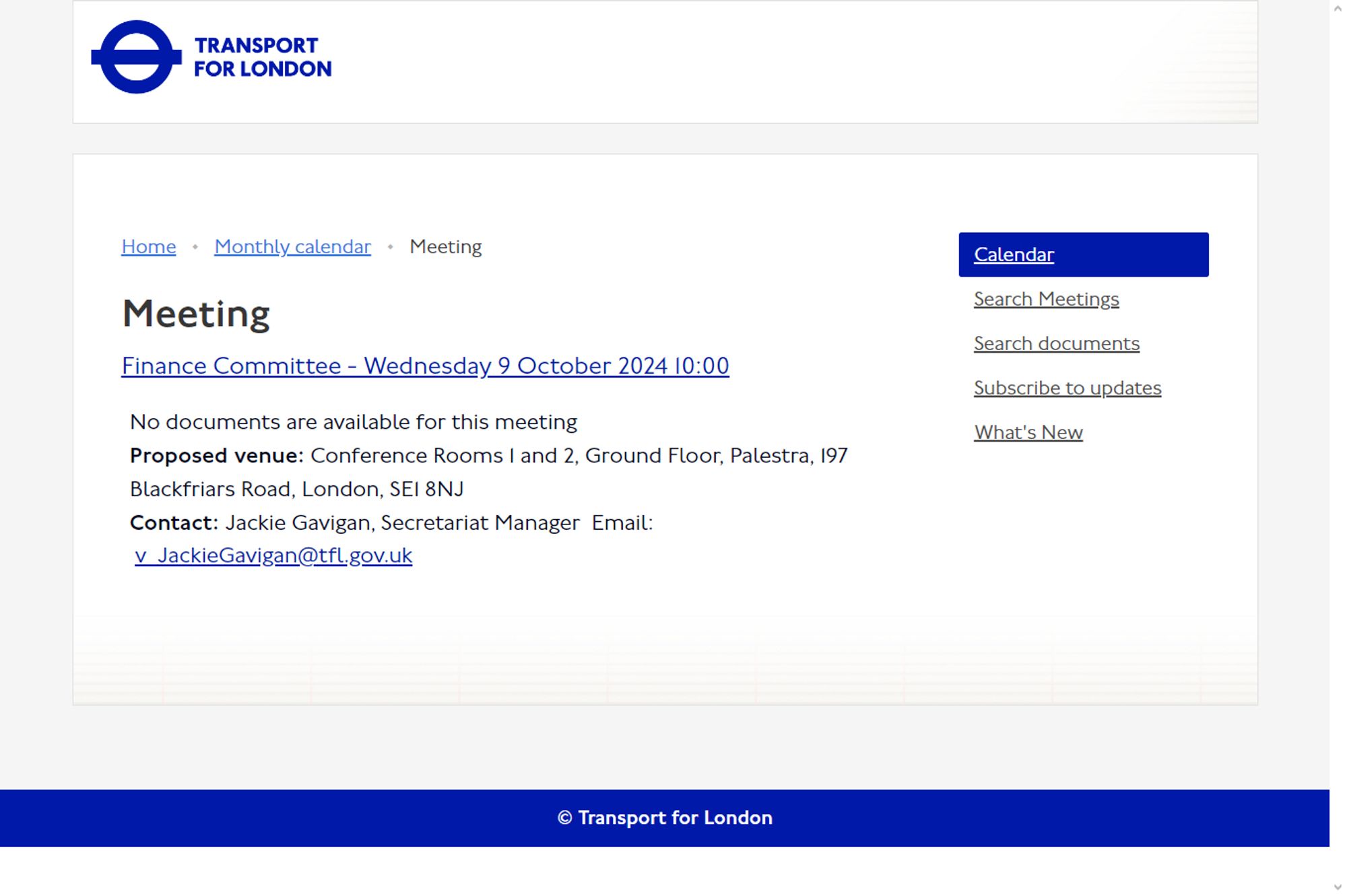Click the Finance Committee meeting link

pos(426,365)
